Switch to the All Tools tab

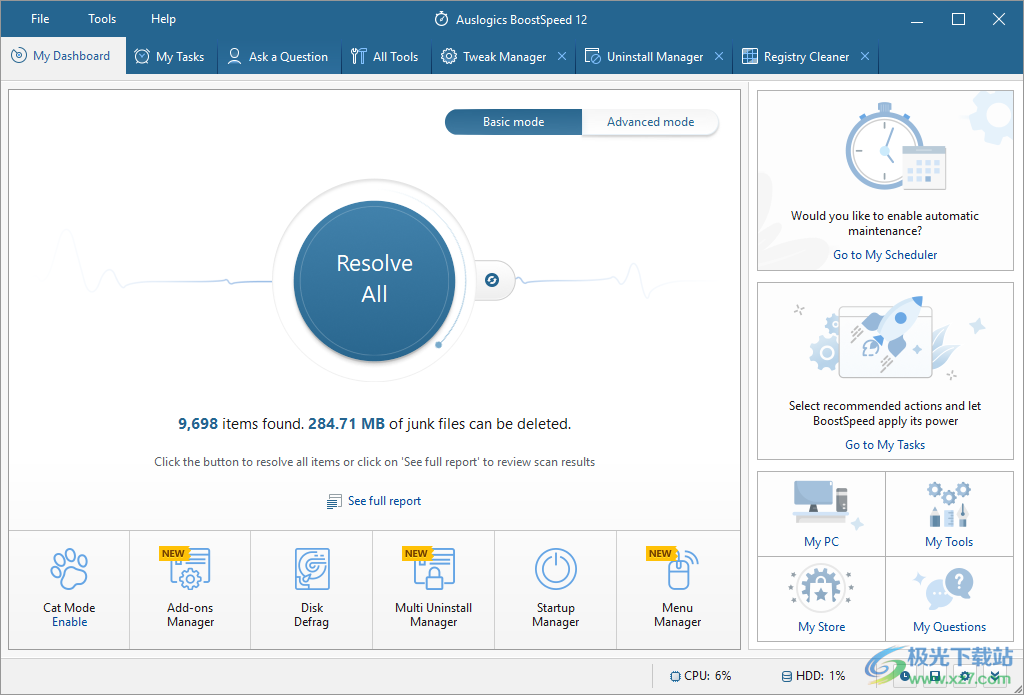click(x=385, y=57)
